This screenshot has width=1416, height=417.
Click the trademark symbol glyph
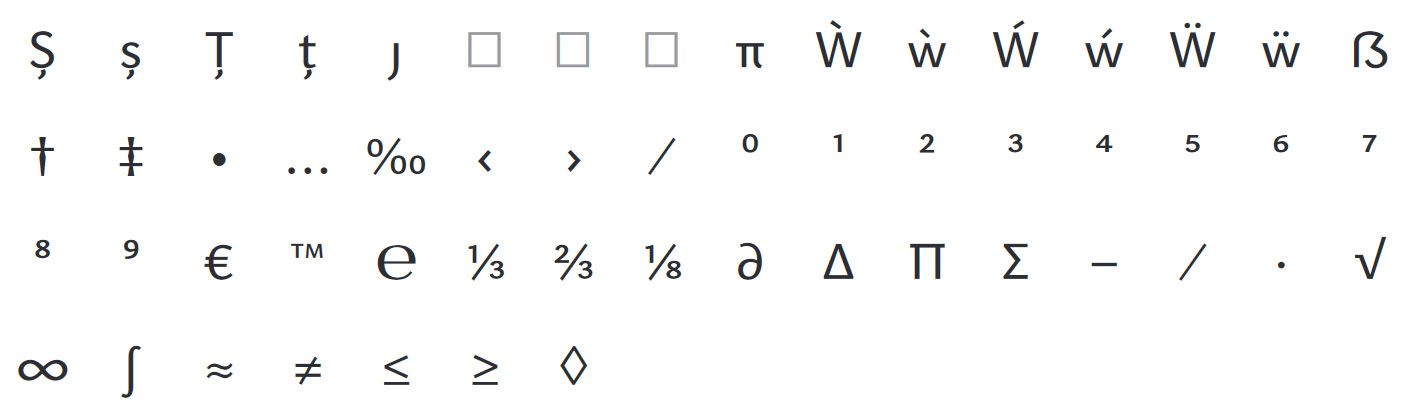pyautogui.click(x=307, y=252)
